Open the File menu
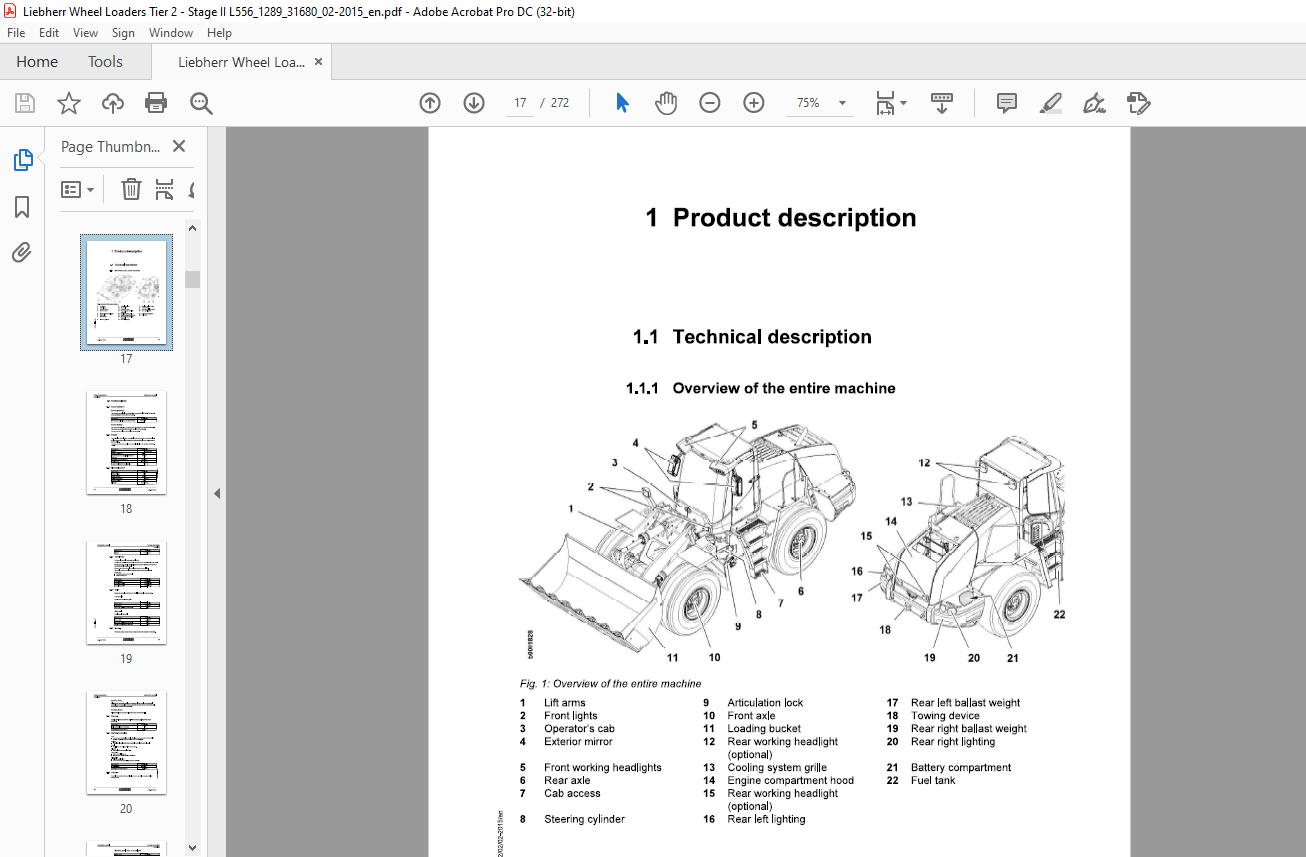Image resolution: width=1306 pixels, height=857 pixels. click(16, 33)
